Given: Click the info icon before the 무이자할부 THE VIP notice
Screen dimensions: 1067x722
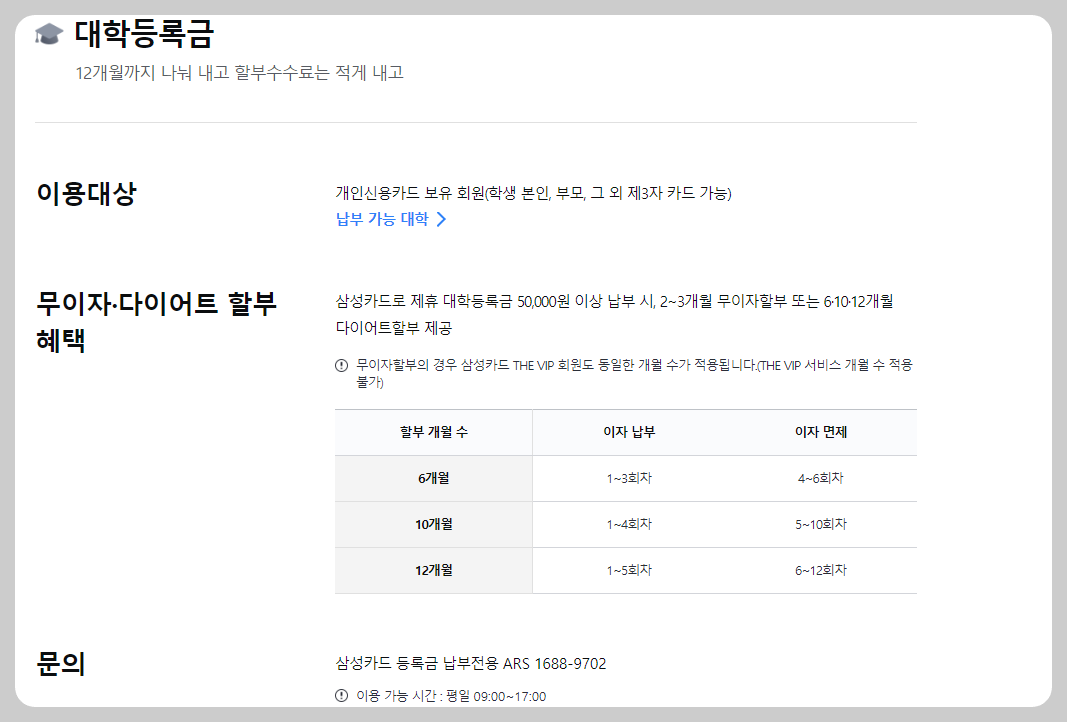Looking at the screenshot, I should click(338, 366).
